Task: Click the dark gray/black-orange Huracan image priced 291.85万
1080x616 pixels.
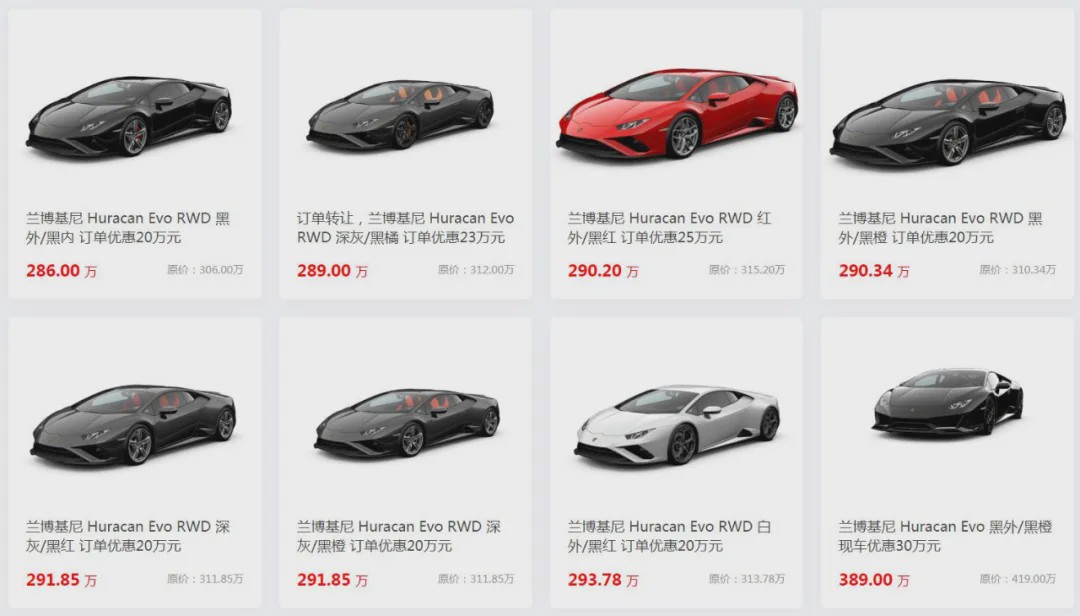Action: click(406, 422)
